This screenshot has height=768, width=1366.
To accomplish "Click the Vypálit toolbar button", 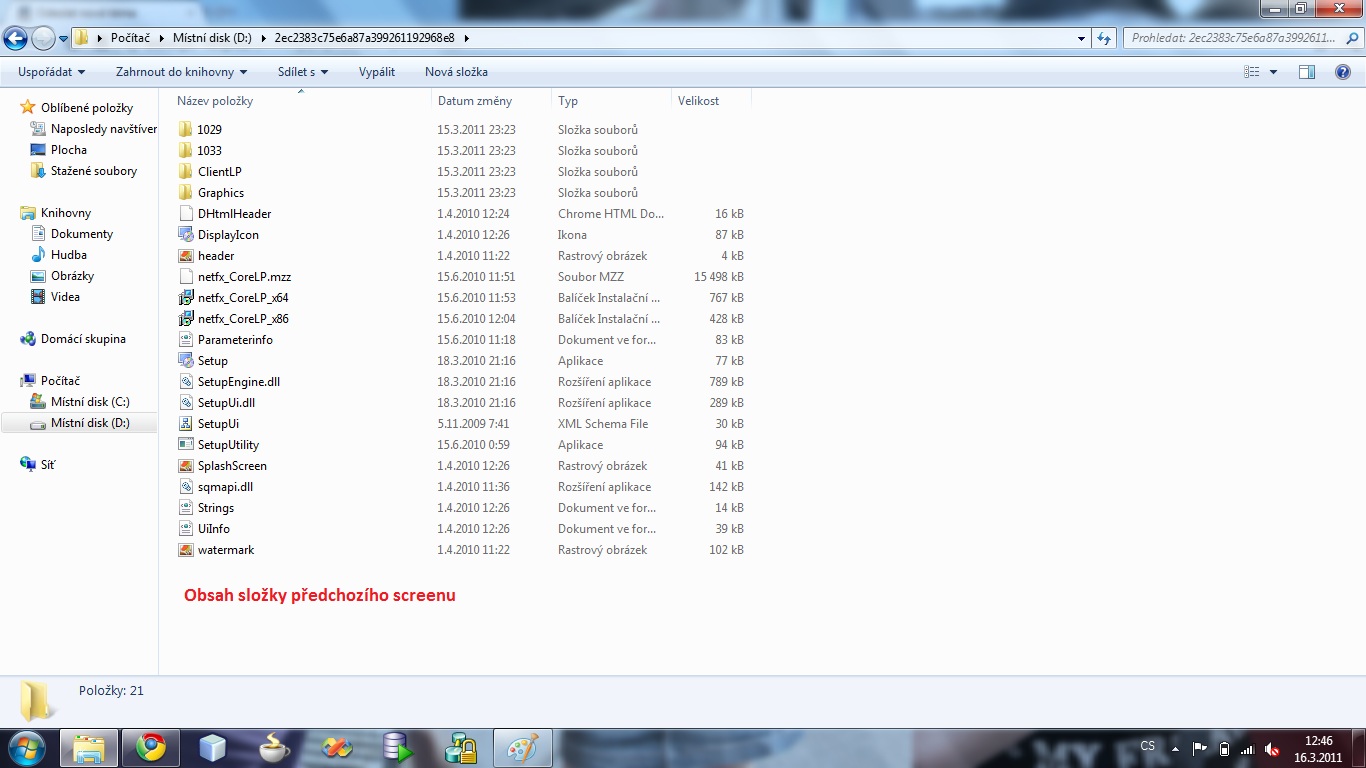I will tap(377, 72).
